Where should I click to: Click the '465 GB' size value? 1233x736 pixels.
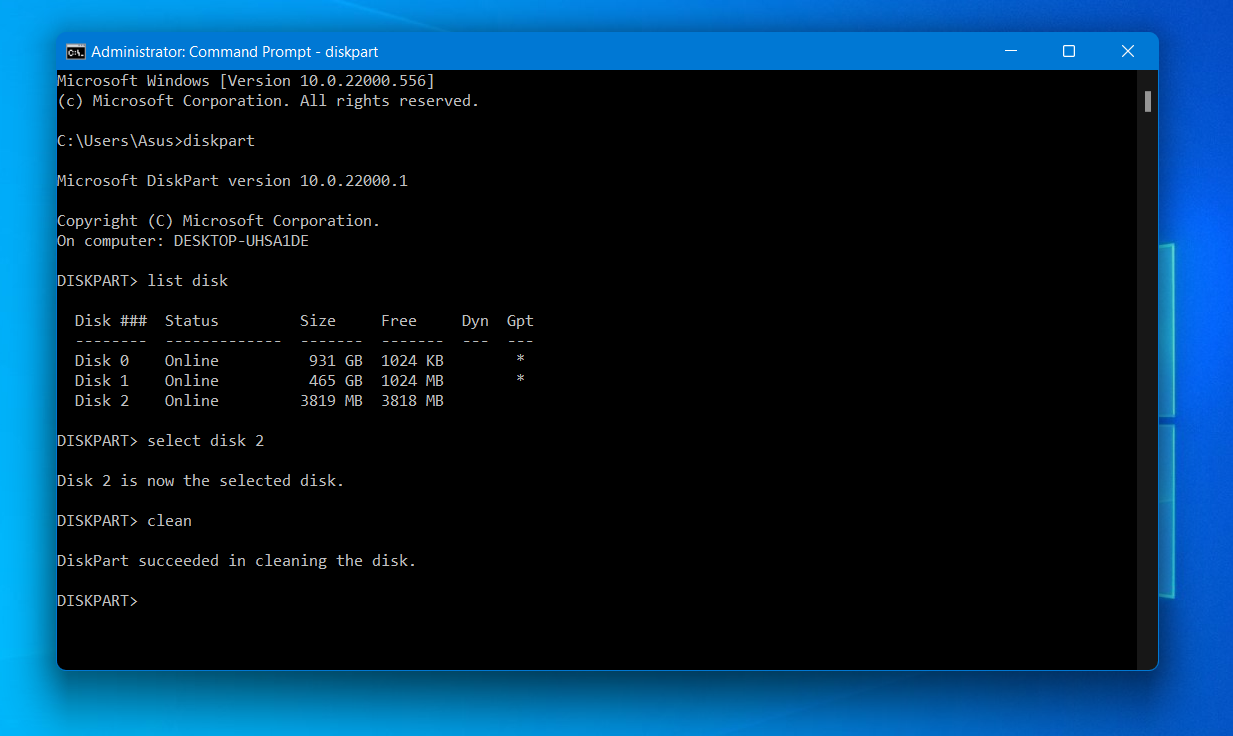tap(336, 381)
